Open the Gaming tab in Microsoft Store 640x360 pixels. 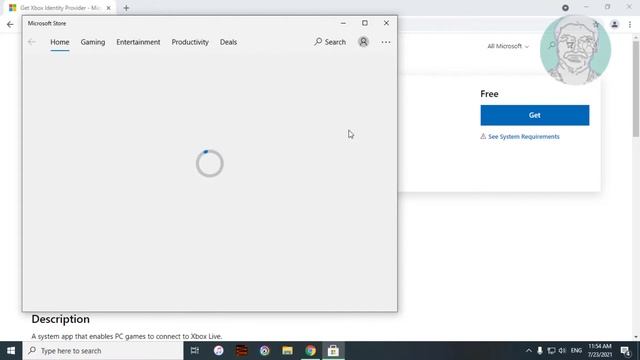tap(93, 42)
